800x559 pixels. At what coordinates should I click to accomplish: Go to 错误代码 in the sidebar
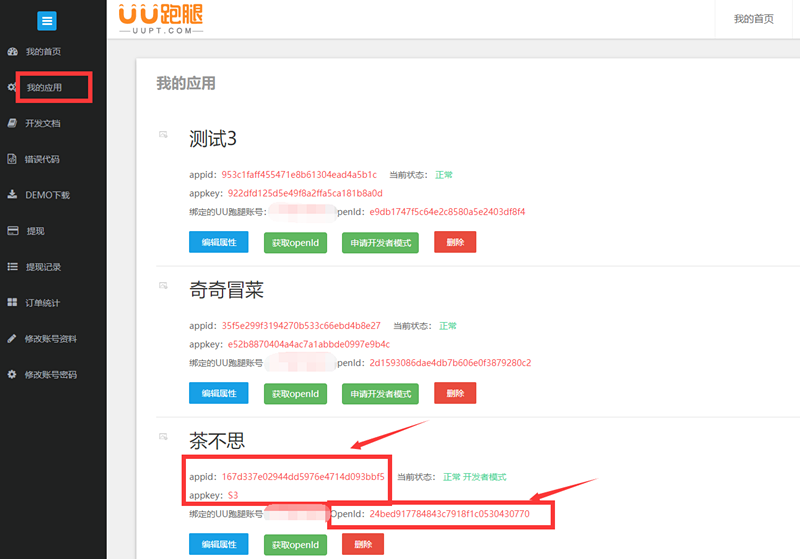click(x=42, y=159)
